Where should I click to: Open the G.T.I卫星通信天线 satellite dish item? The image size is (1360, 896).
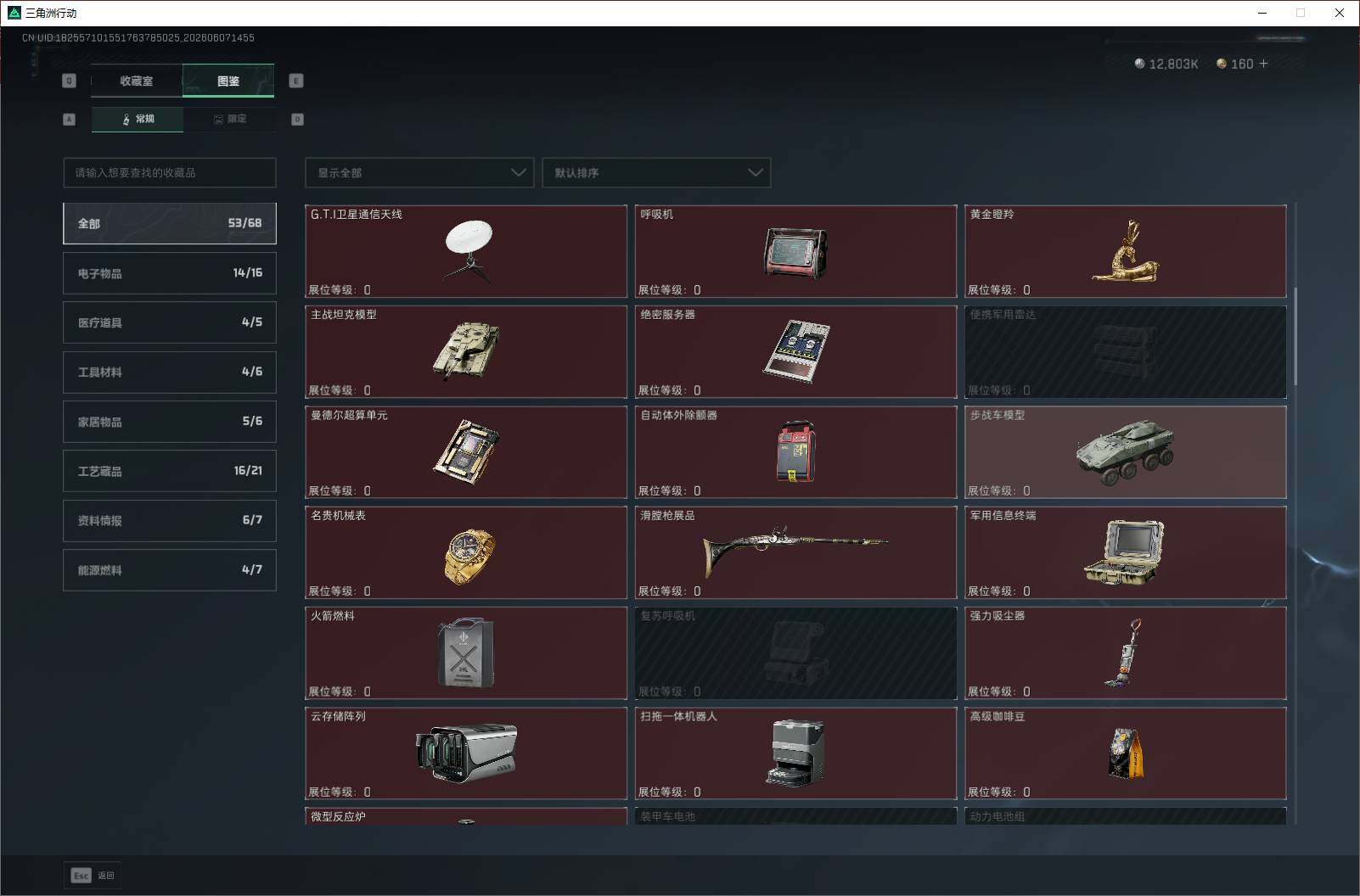click(x=466, y=251)
